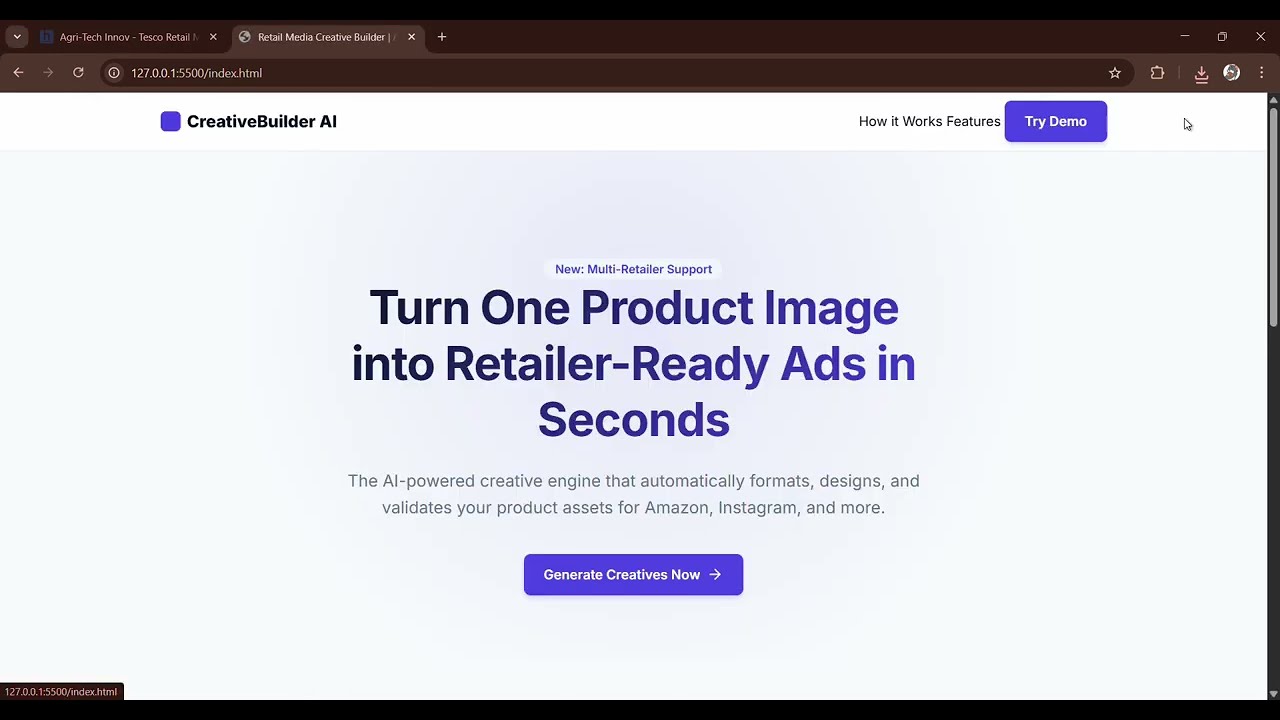
Task: Click the word "Seconds" in the headline
Action: (x=634, y=420)
